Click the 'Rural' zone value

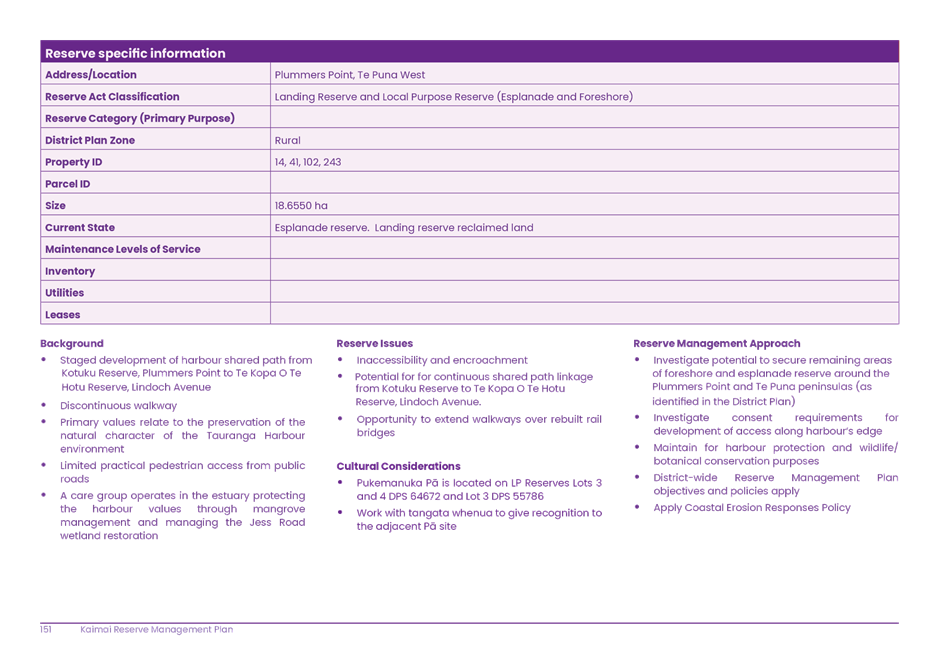287,141
